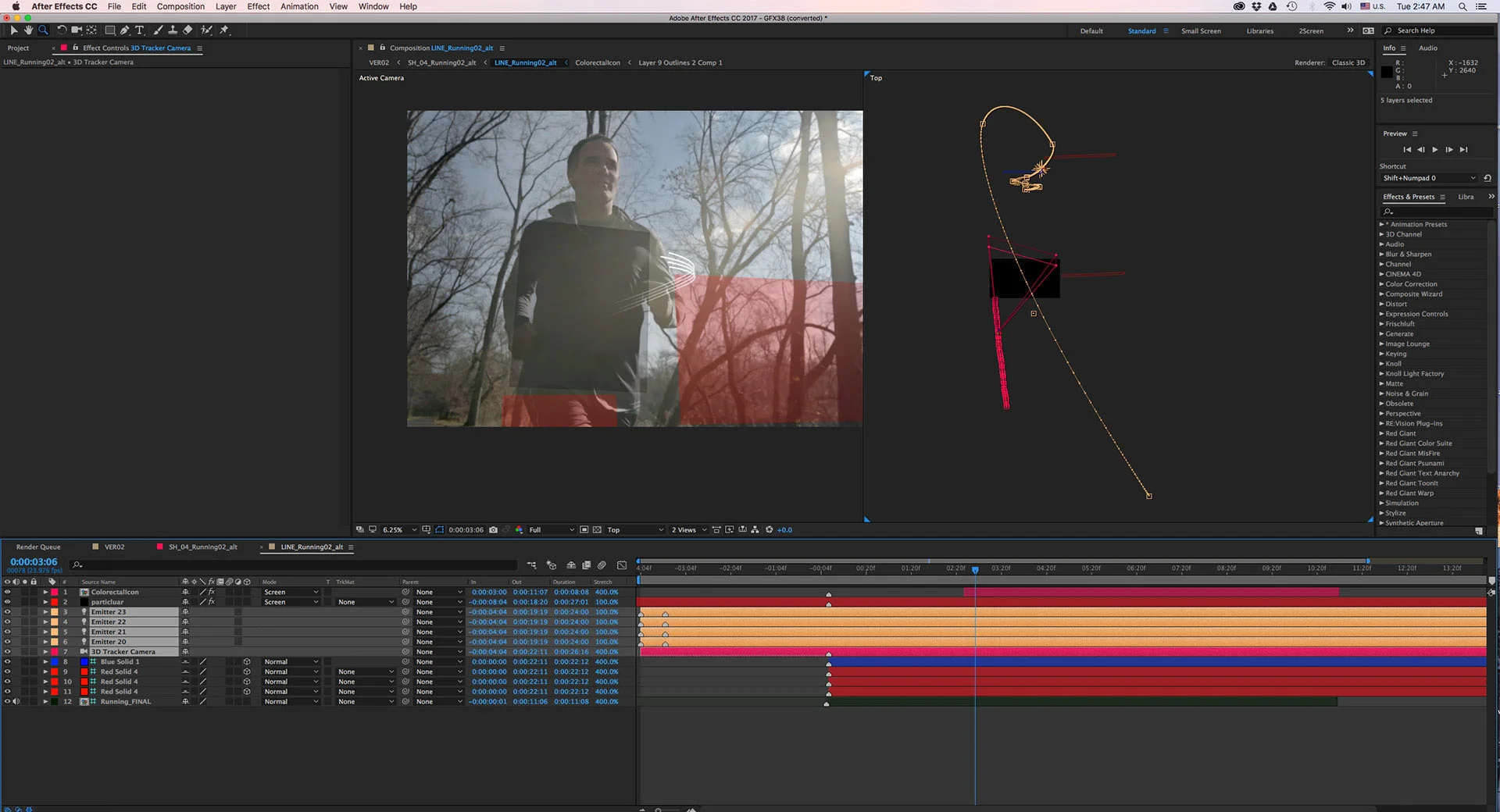The image size is (1500, 812).
Task: Open the blending mode dropdown for particluar
Action: pos(291,602)
